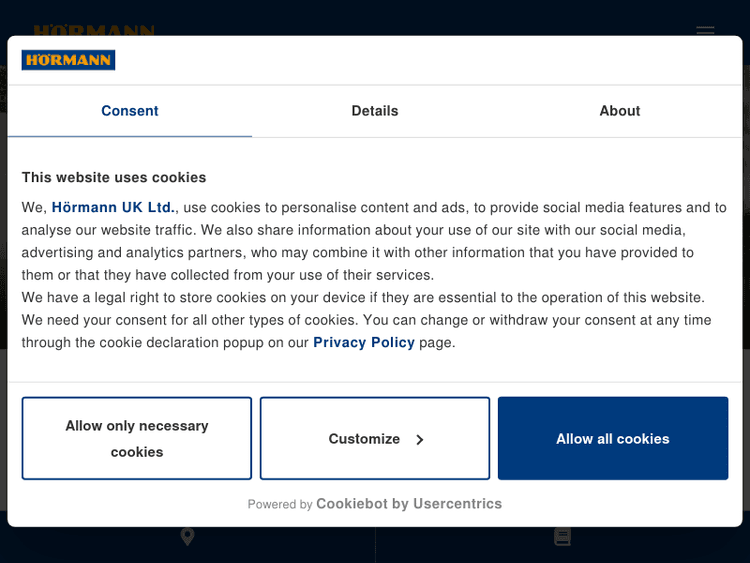750x563 pixels.
Task: Click the Customize button label
Action: tap(364, 439)
